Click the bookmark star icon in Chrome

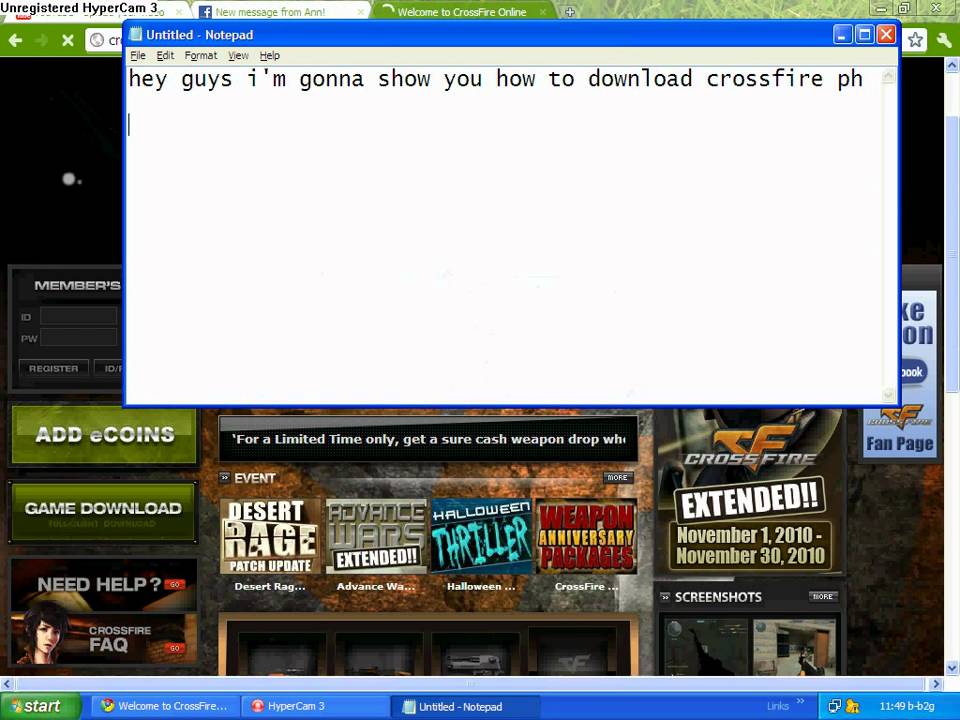[x=915, y=40]
